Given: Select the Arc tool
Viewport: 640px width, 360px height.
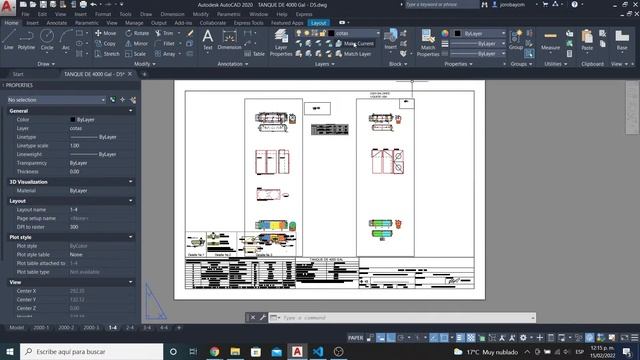Looking at the screenshot, I should (x=66, y=40).
